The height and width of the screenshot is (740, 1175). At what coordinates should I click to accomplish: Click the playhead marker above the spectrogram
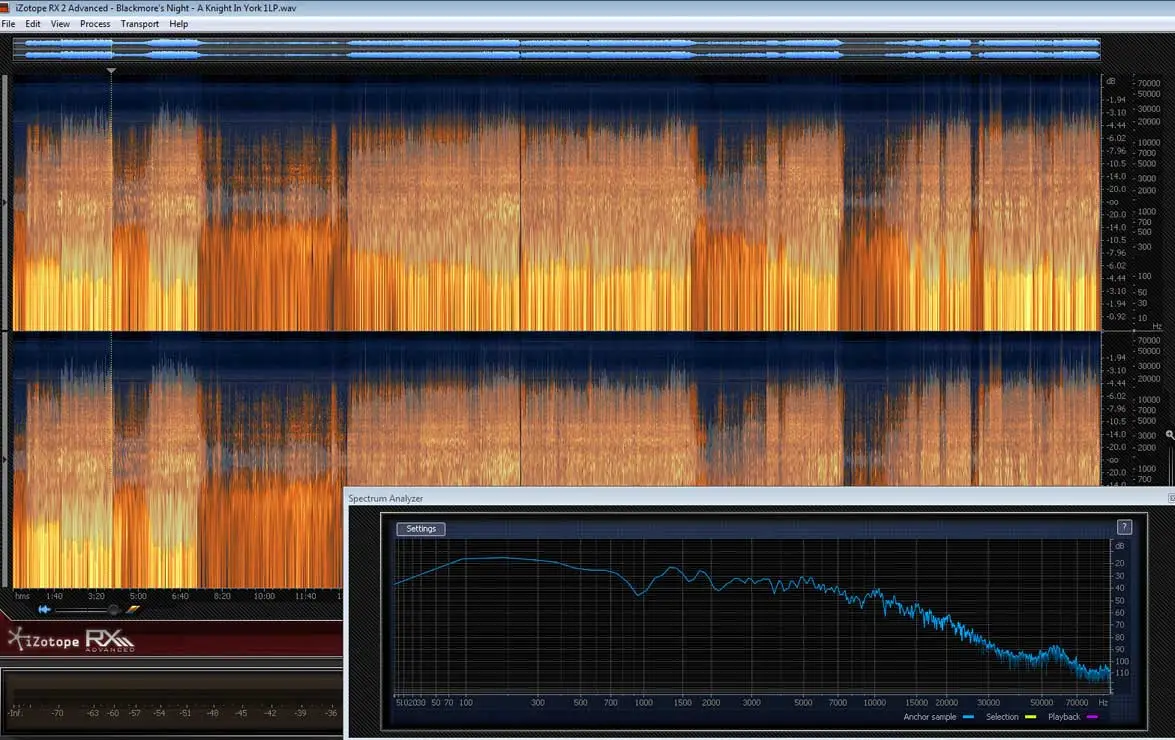point(111,71)
